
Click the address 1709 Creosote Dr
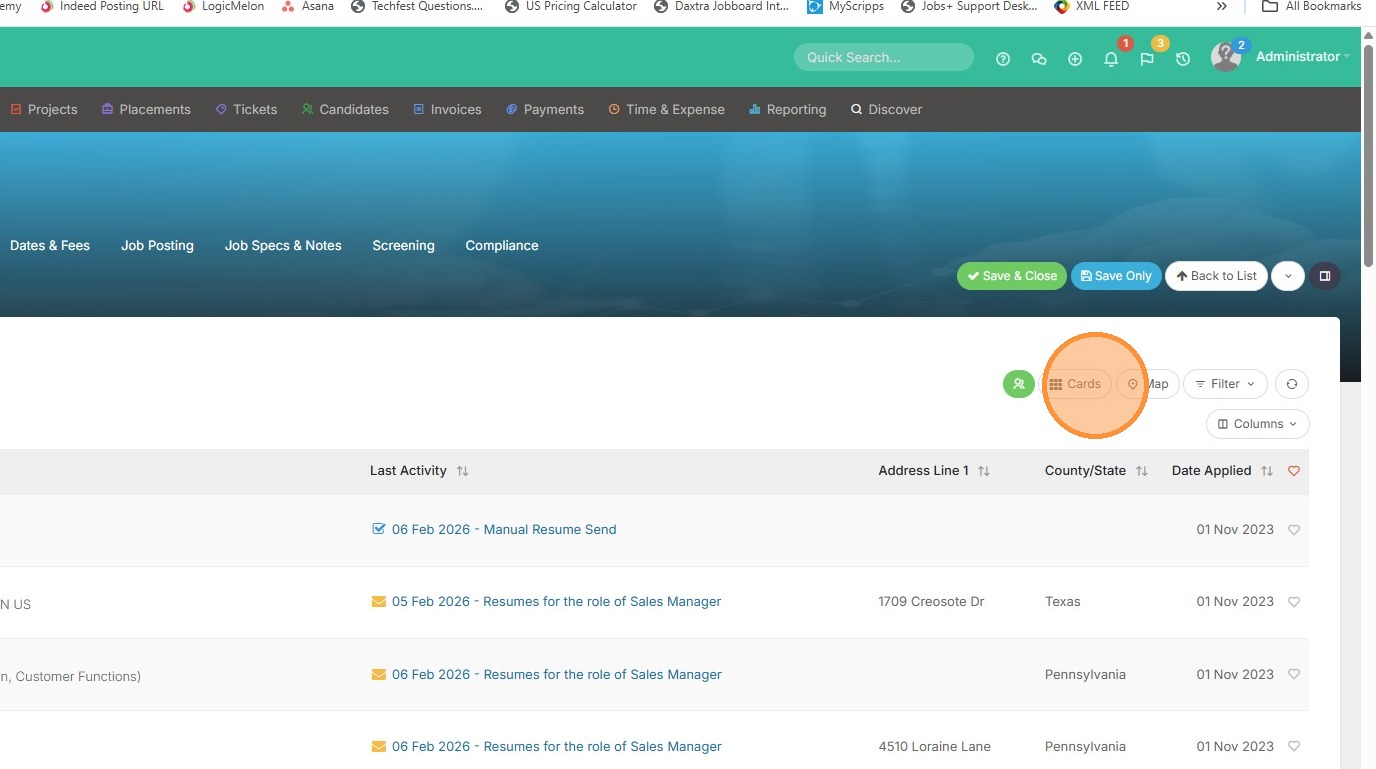[x=931, y=602]
